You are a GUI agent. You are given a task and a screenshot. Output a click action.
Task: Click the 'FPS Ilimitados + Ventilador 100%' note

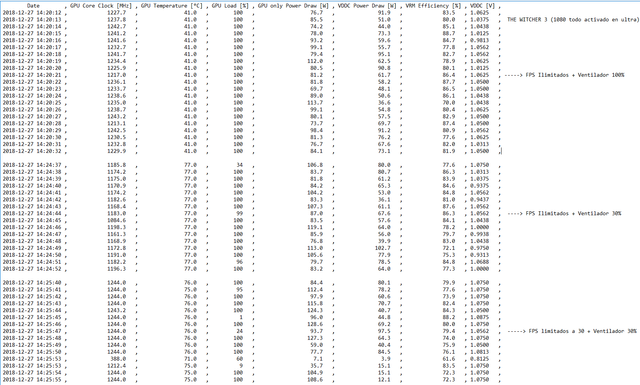pos(575,75)
